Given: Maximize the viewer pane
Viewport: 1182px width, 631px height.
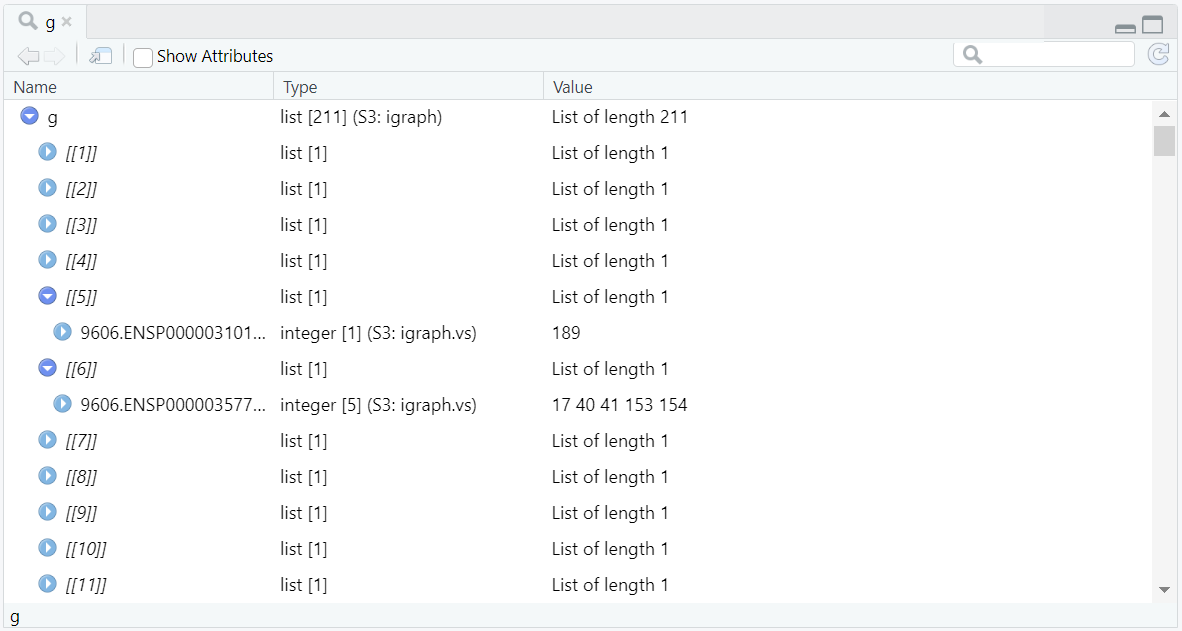Looking at the screenshot, I should click(x=1153, y=26).
